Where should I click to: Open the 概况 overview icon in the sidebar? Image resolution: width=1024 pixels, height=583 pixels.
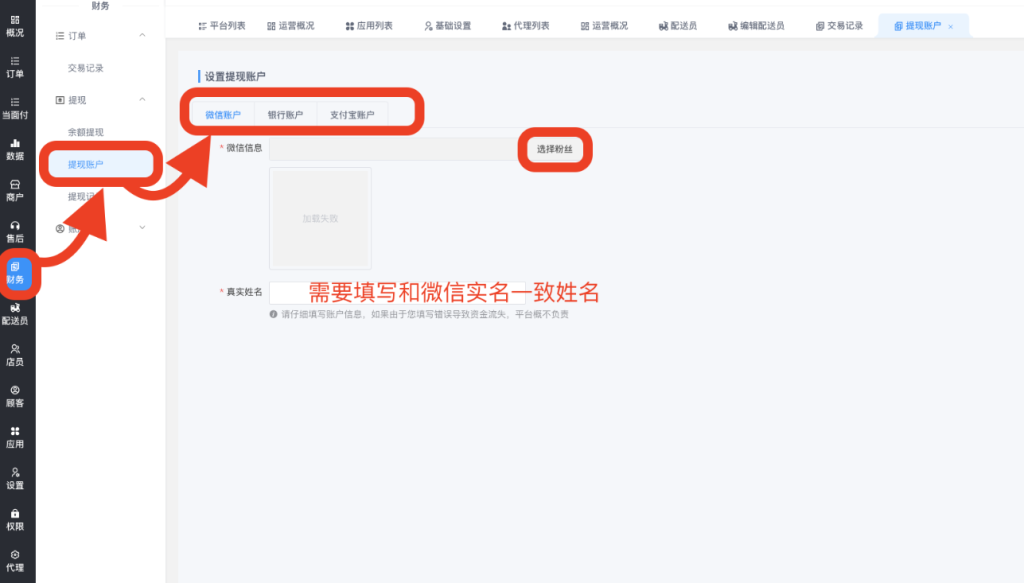[15, 25]
